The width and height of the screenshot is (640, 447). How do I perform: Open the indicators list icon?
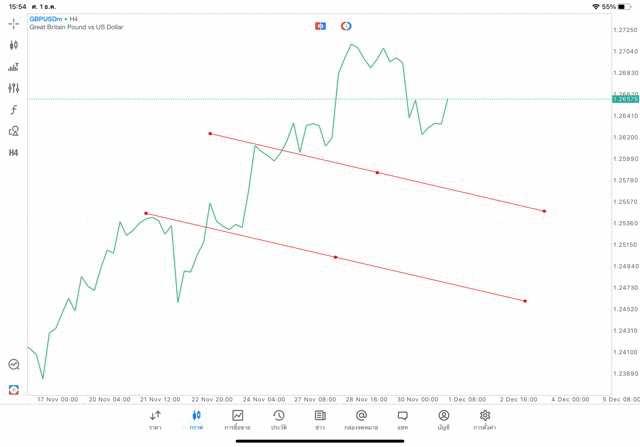(14, 67)
